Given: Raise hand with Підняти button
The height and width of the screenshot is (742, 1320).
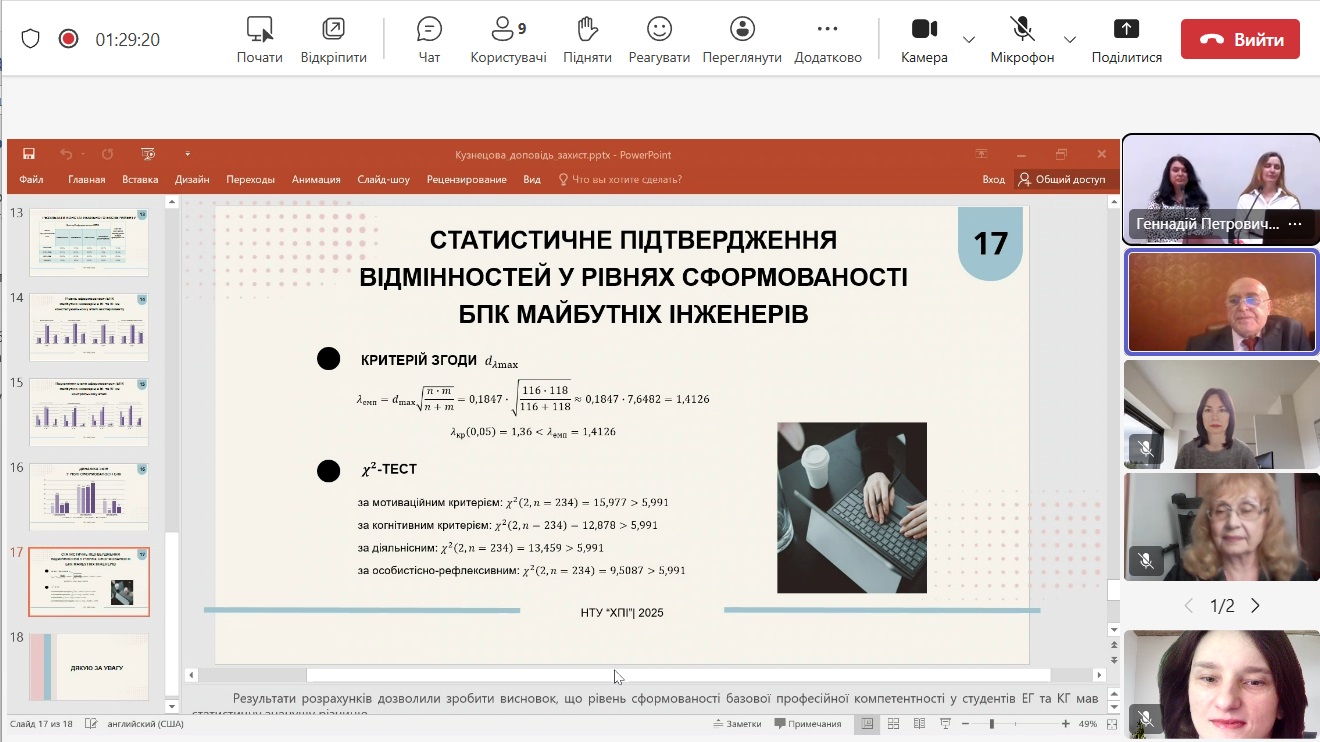Looking at the screenshot, I should coord(587,39).
